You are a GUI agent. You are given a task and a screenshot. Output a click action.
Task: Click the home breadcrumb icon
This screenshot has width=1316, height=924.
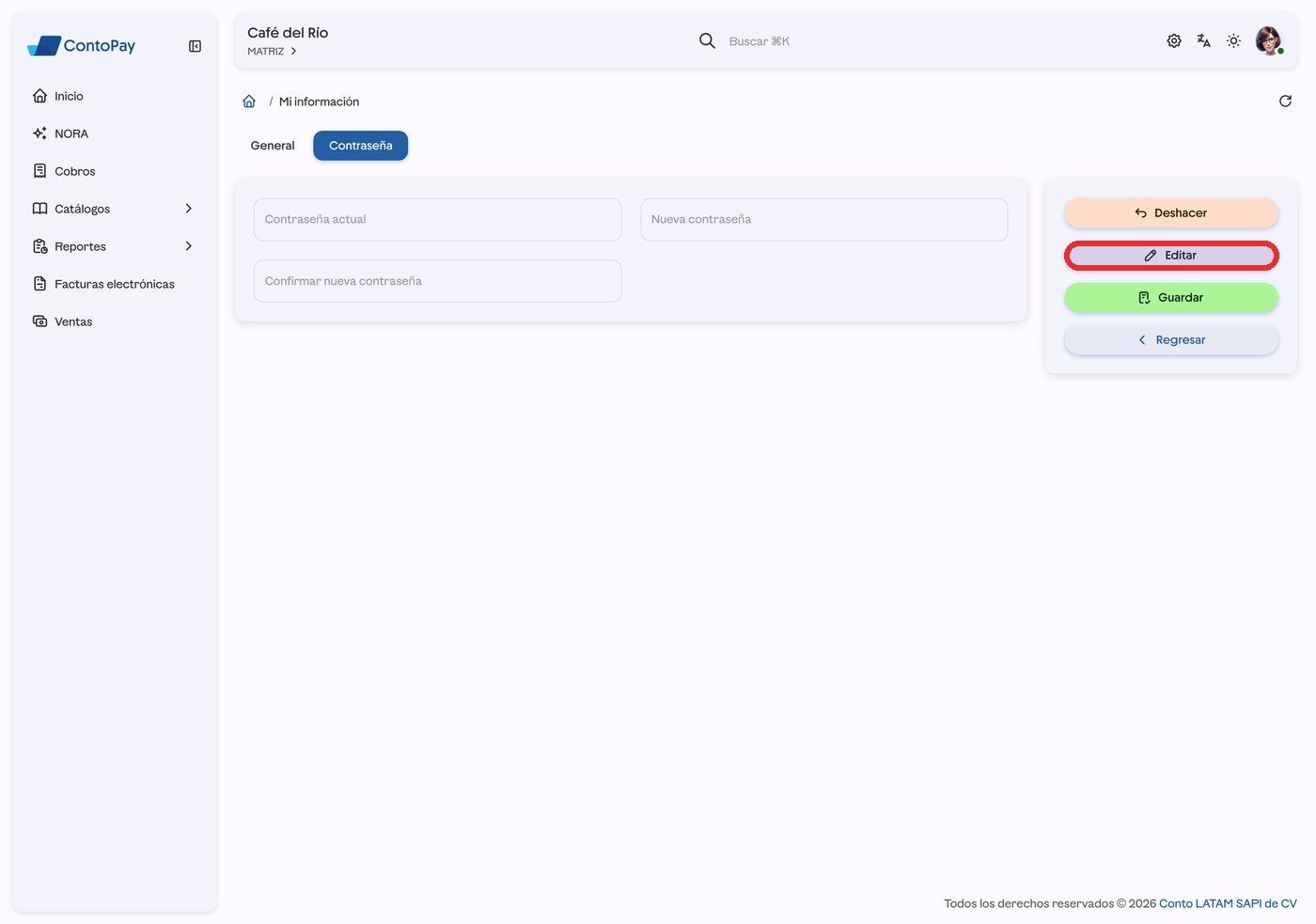[249, 102]
